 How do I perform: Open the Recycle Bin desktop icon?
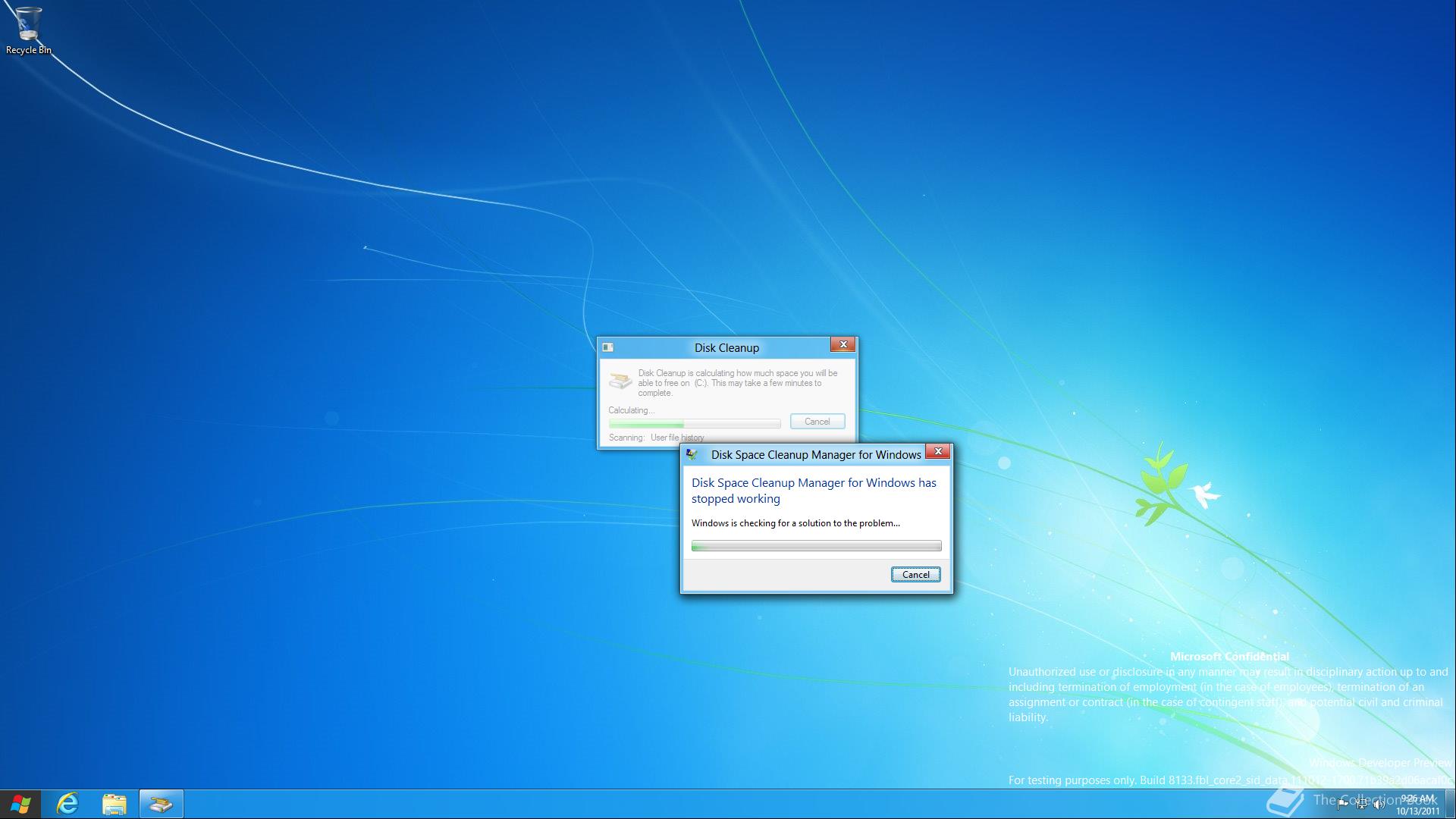[28, 30]
